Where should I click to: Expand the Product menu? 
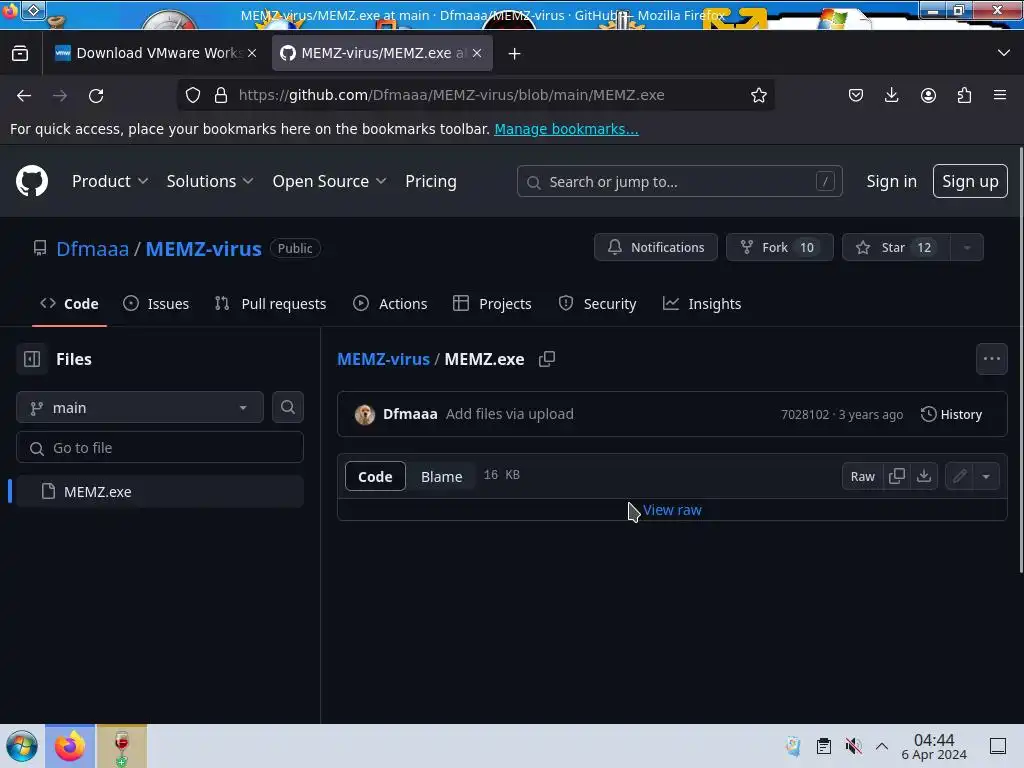tap(110, 181)
